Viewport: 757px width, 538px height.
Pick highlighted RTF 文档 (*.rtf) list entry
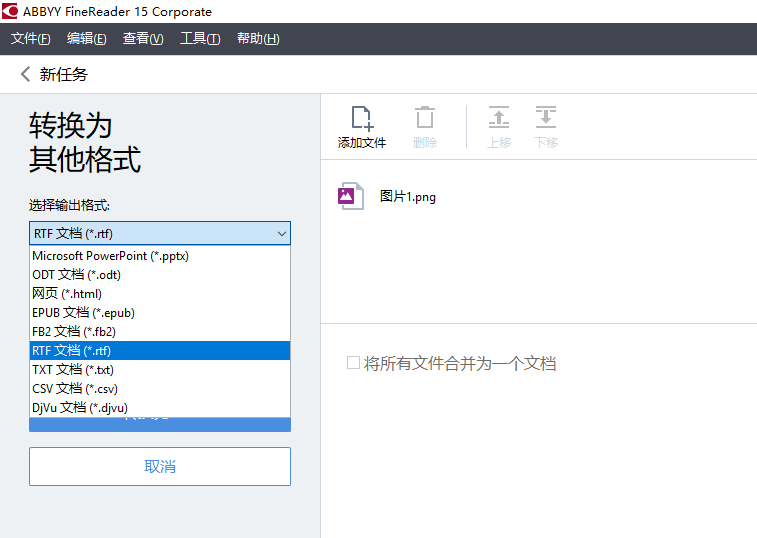click(x=160, y=351)
